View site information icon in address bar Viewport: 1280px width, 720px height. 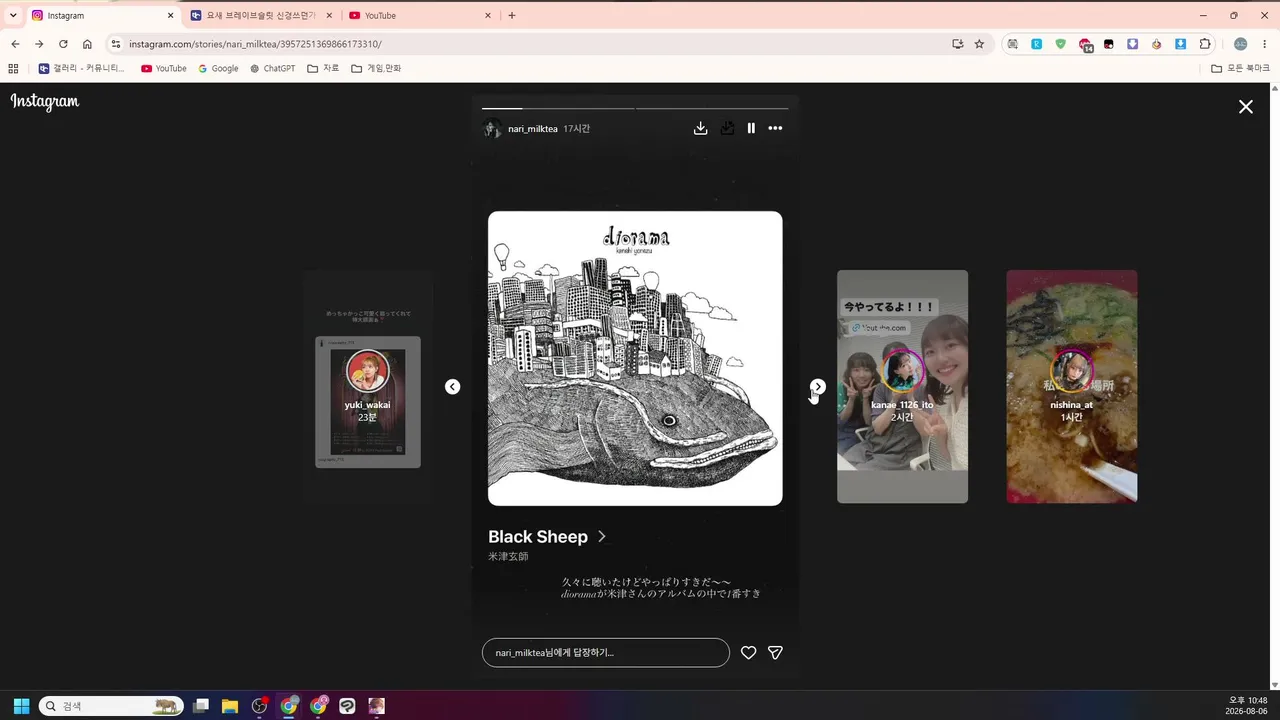tap(116, 44)
